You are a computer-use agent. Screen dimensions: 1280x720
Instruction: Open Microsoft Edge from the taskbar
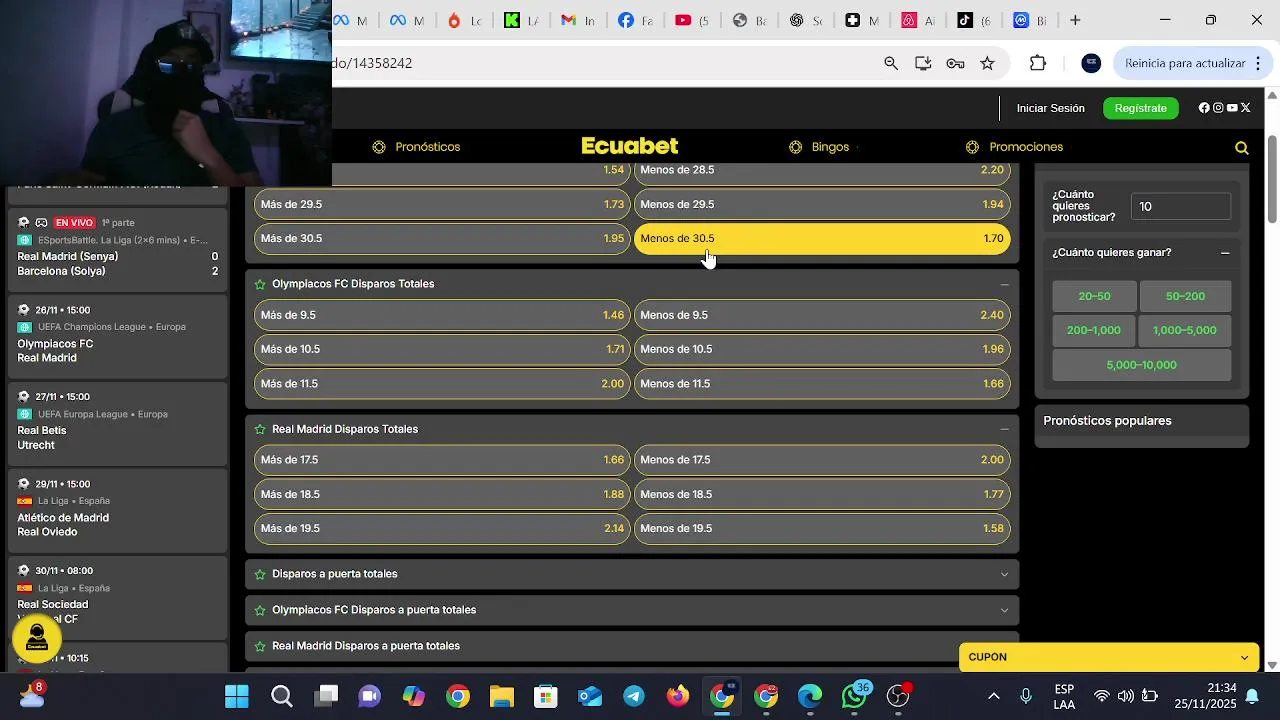pyautogui.click(x=810, y=696)
